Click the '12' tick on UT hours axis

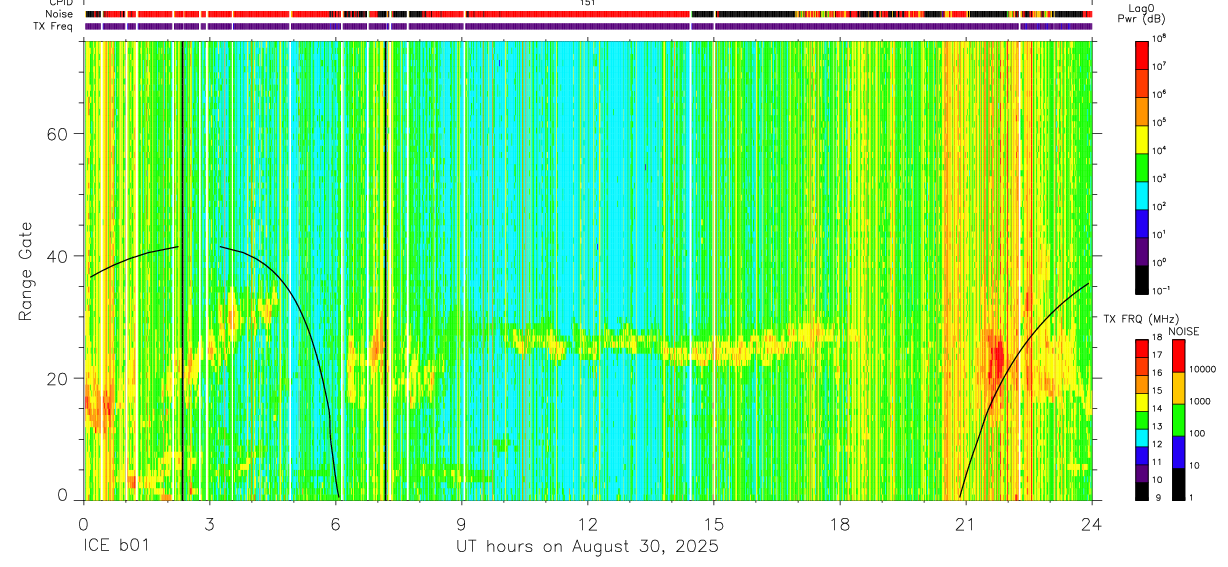pos(588,524)
